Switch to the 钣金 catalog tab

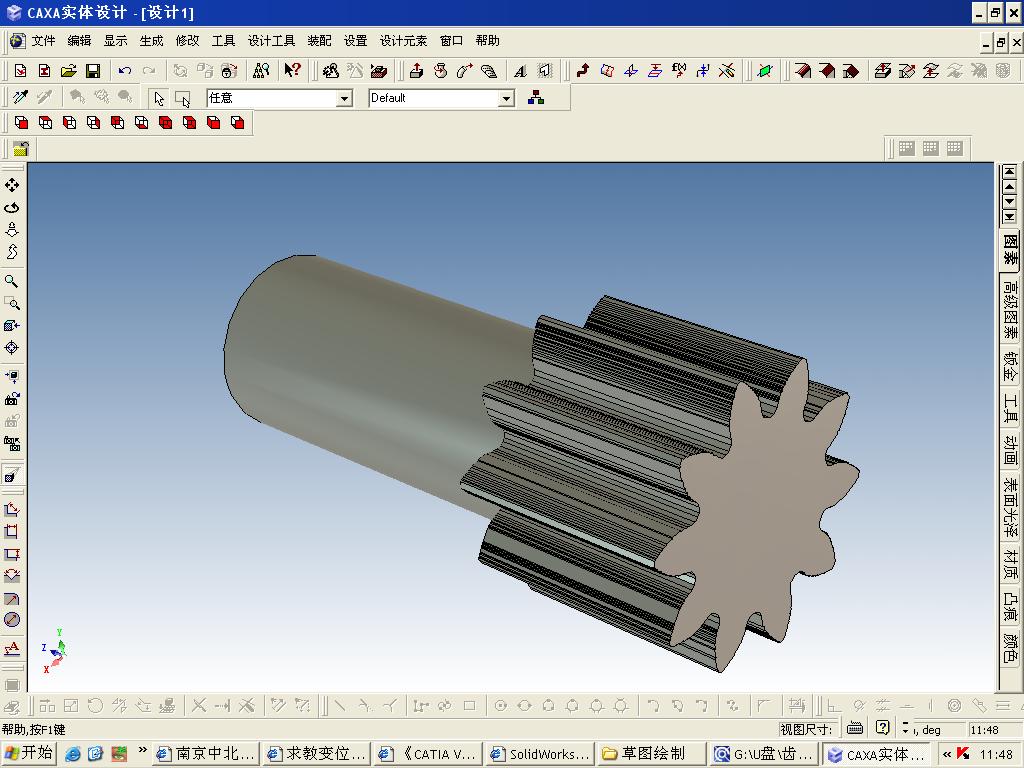[1010, 367]
